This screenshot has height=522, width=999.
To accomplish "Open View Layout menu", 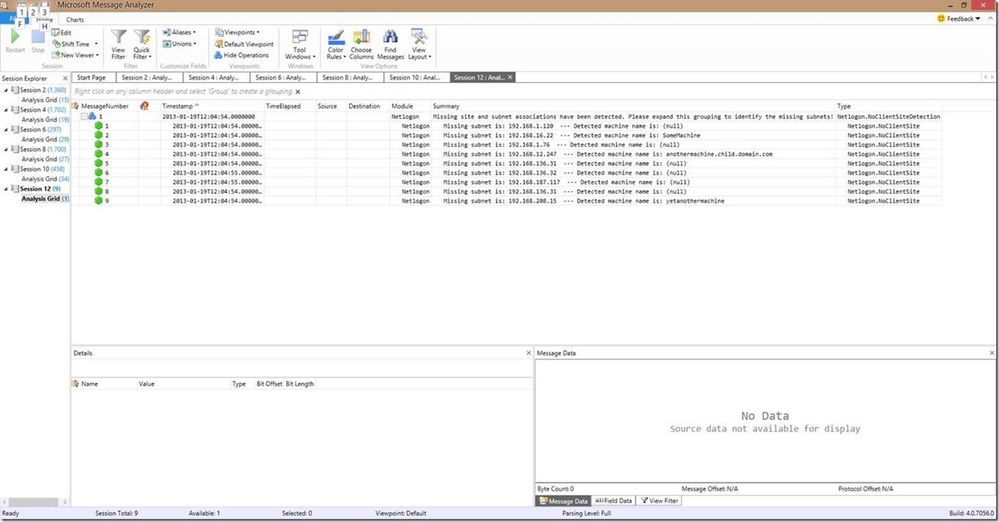I will point(419,44).
